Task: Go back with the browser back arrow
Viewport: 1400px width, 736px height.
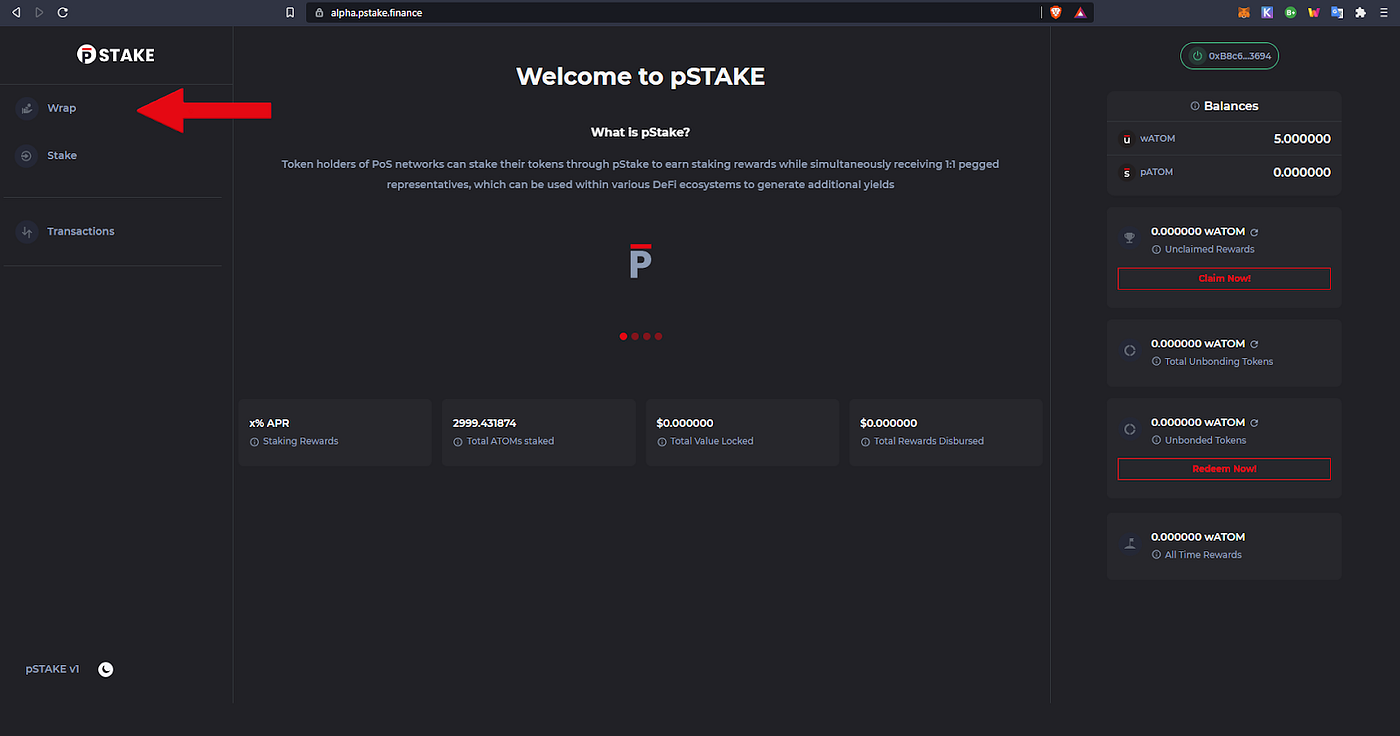Action: [x=15, y=12]
